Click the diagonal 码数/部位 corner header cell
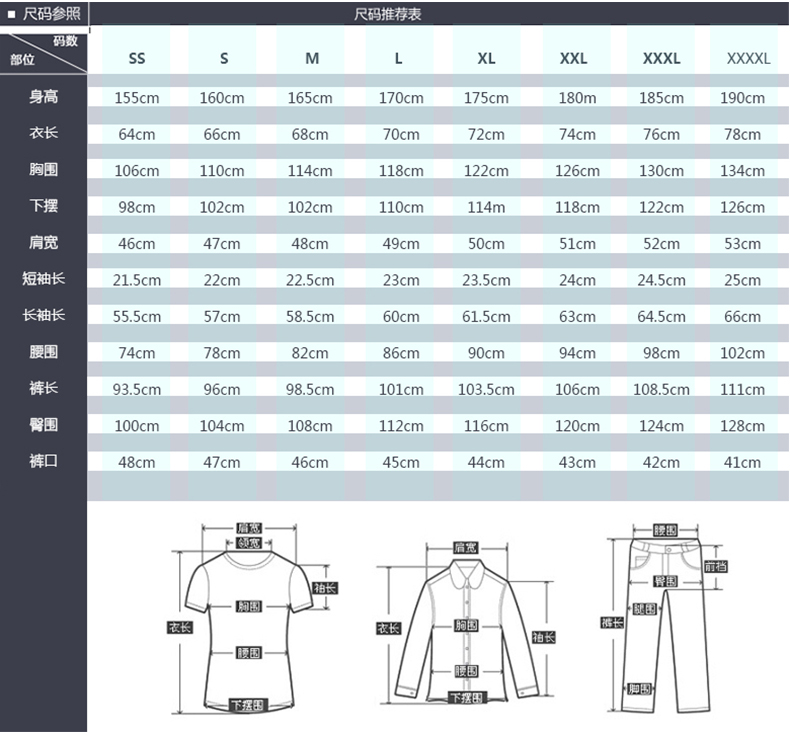The width and height of the screenshot is (790, 737). point(44,51)
